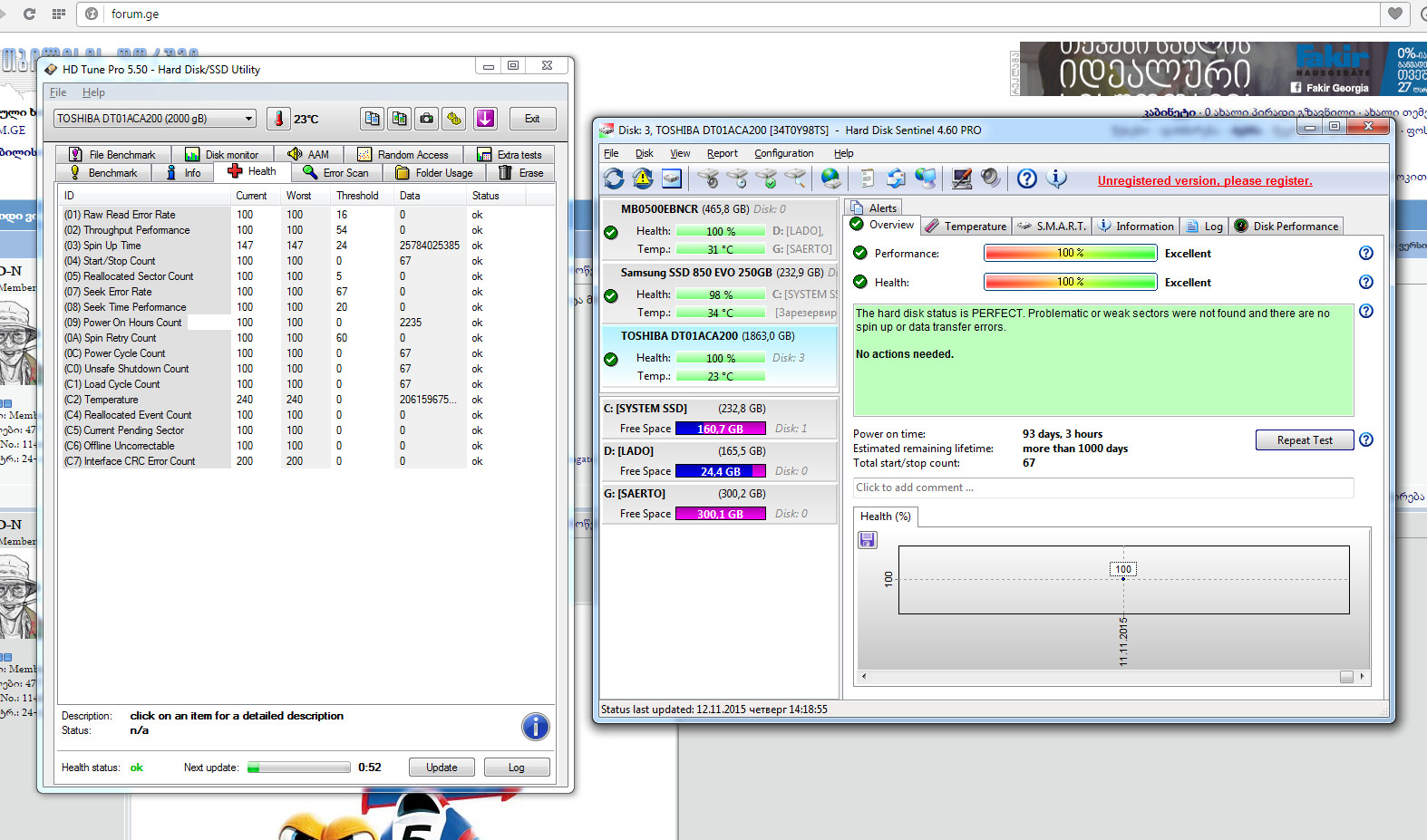Viewport: 1427px width, 840px height.
Task: Open HD Tune options via yellow gear icon
Action: (x=454, y=119)
